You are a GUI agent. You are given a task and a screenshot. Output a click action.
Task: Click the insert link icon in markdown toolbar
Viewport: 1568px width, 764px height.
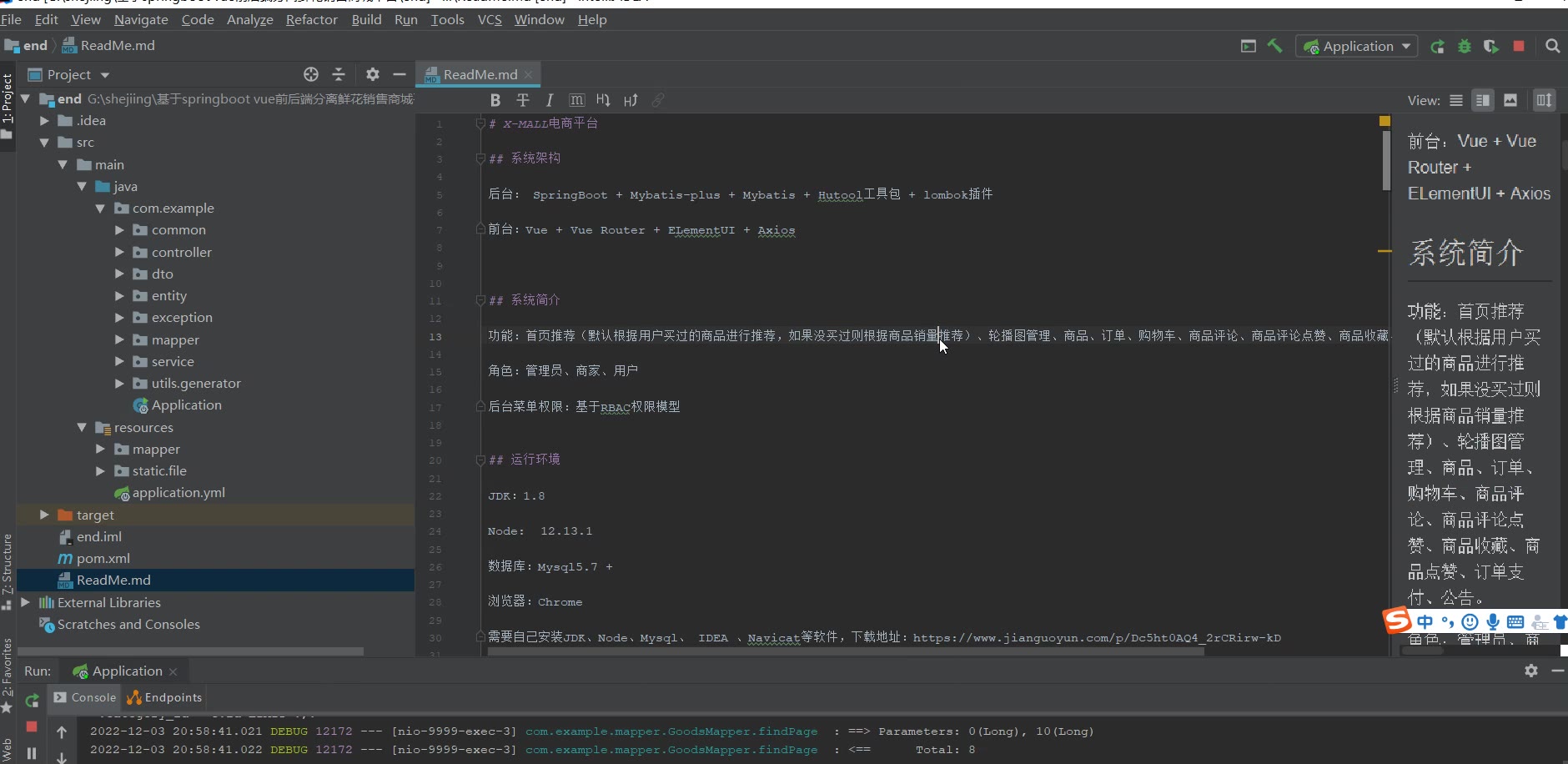click(658, 100)
